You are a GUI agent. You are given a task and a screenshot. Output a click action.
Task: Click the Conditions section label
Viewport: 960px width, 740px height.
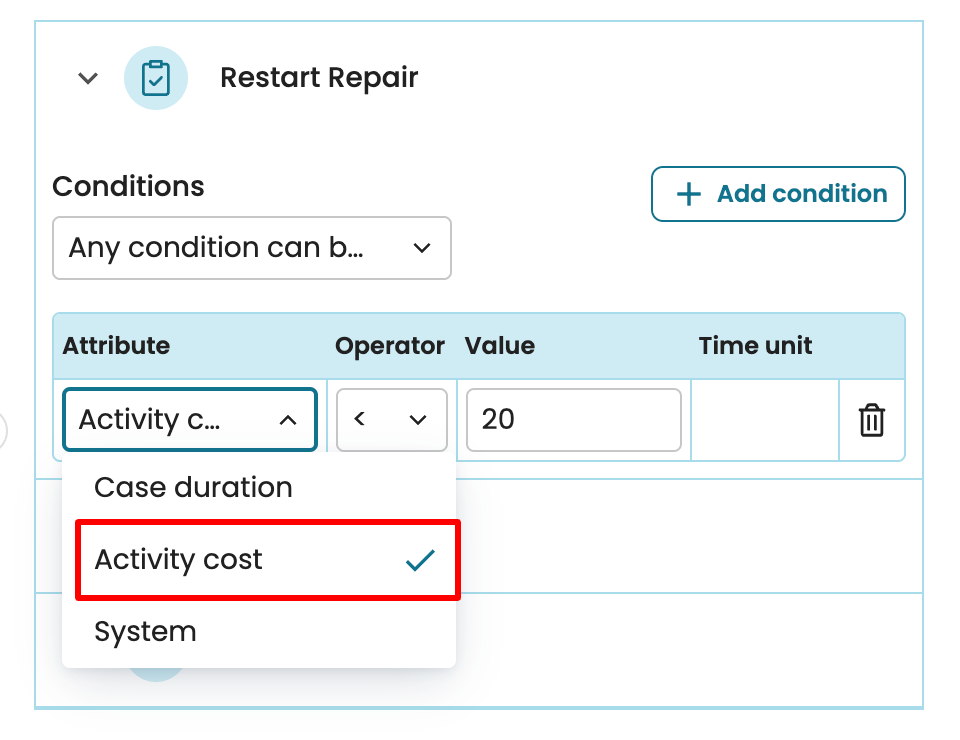[128, 187]
